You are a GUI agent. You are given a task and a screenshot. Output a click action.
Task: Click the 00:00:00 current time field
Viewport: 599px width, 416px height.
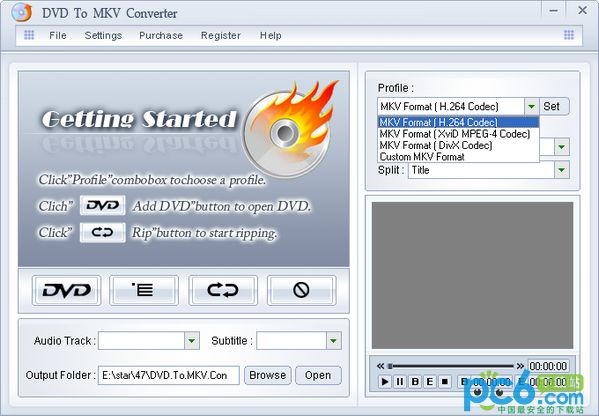(548, 366)
